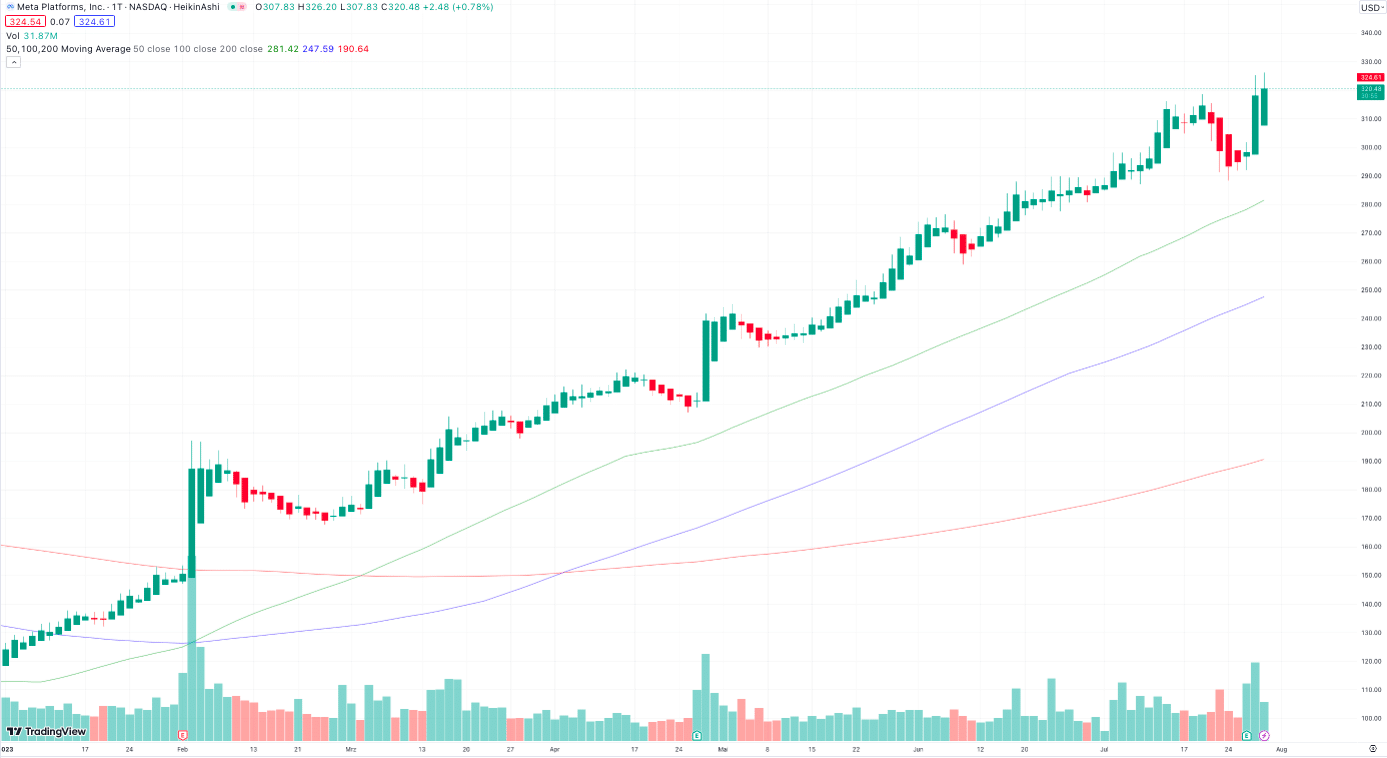Click the Apr label on time axis
Image resolution: width=1387 pixels, height=758 pixels.
point(554,748)
